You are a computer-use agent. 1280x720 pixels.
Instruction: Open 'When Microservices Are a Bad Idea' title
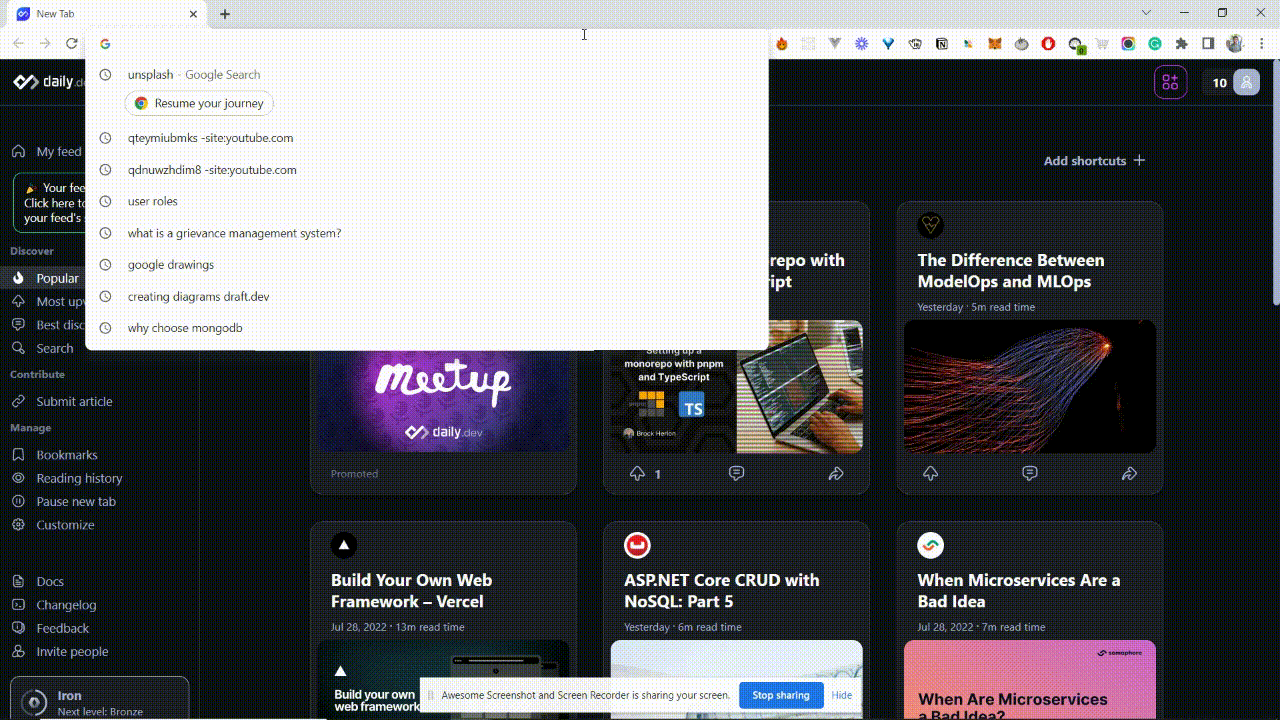[1019, 591]
